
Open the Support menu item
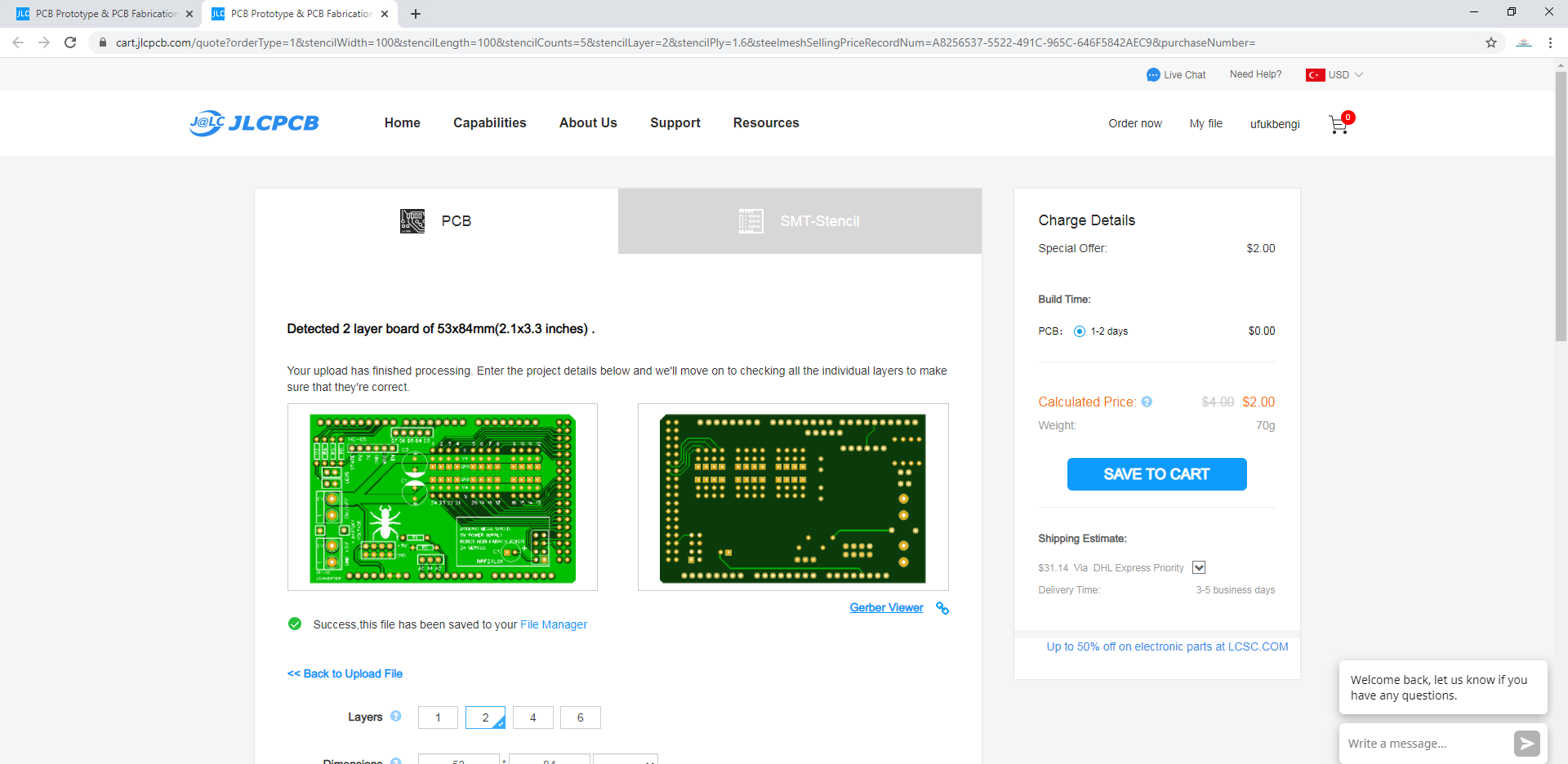[x=675, y=123]
